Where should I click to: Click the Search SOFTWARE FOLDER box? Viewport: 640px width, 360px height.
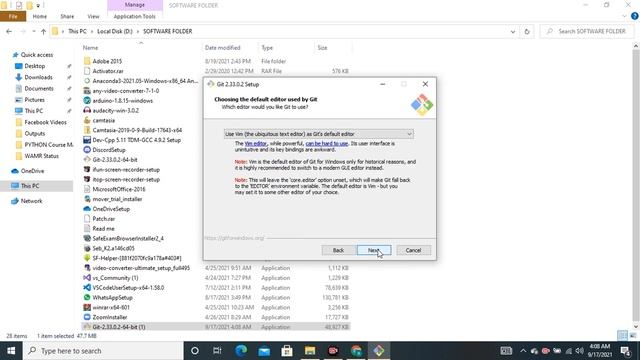[x=586, y=31]
